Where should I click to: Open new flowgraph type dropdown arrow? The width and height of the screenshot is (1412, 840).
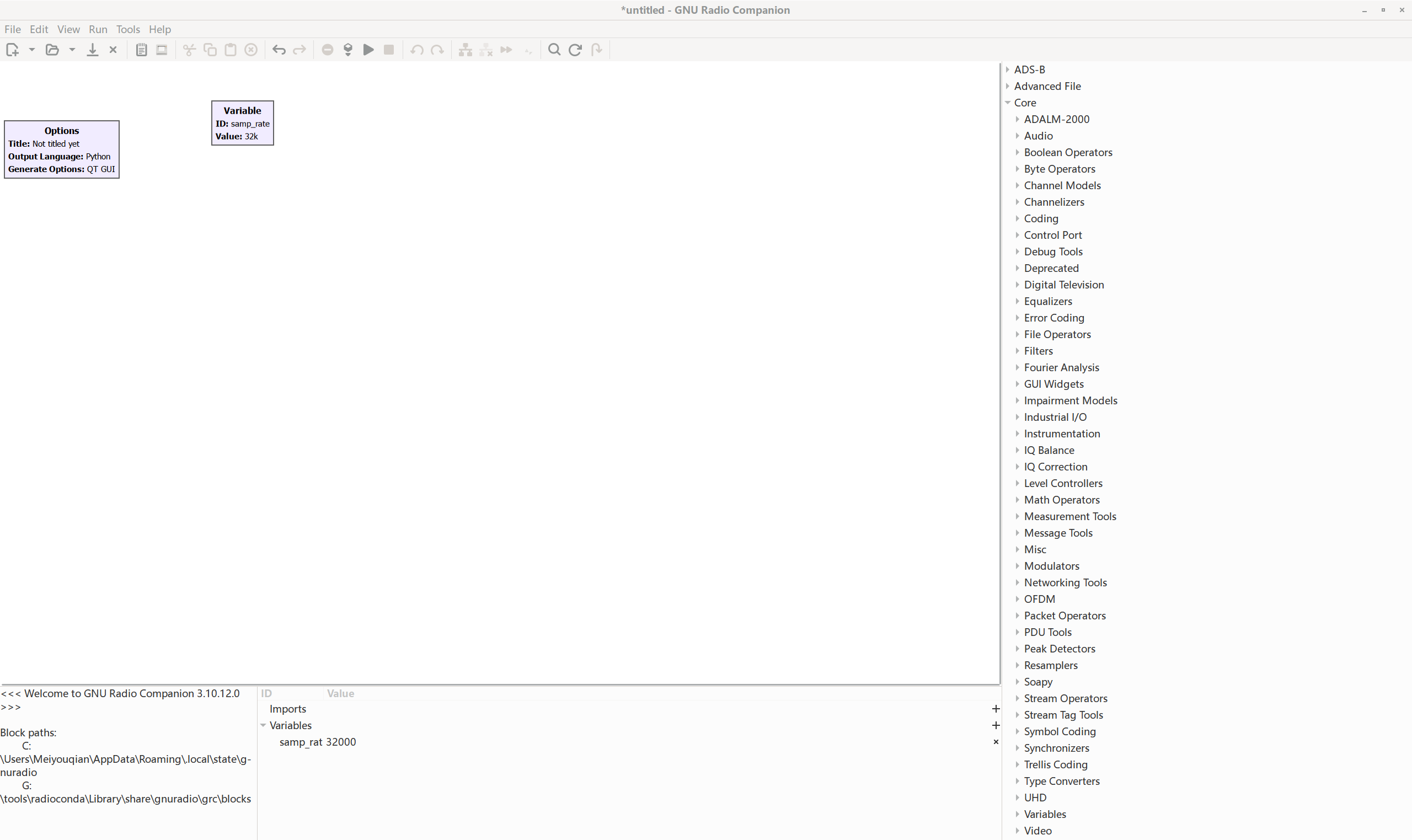pyautogui.click(x=31, y=50)
